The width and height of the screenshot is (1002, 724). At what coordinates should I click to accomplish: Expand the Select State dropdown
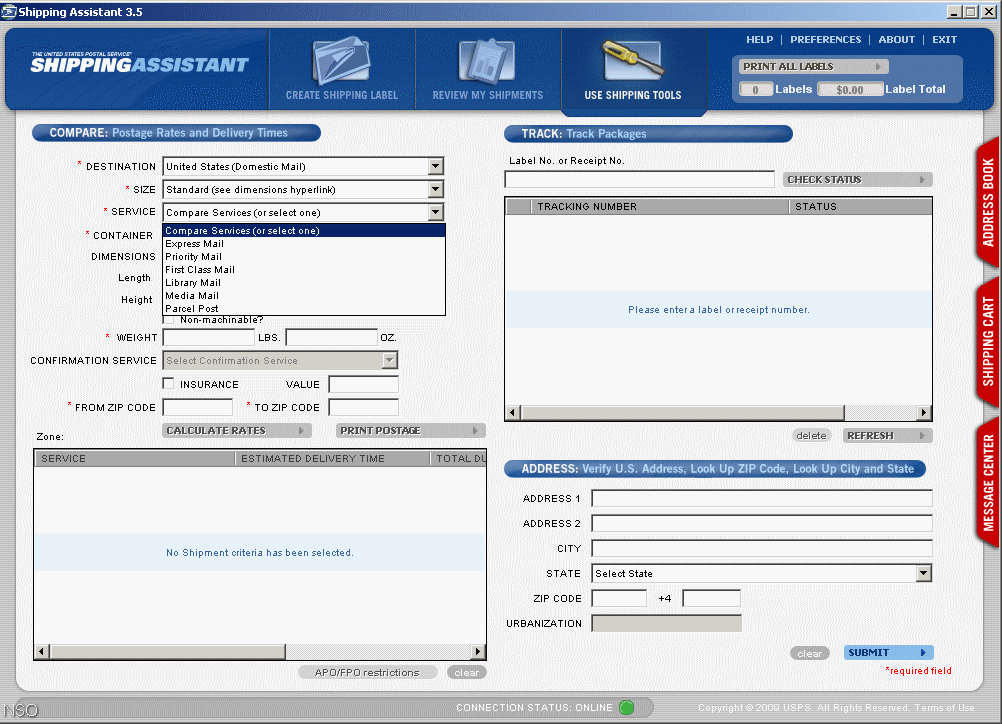tap(923, 574)
